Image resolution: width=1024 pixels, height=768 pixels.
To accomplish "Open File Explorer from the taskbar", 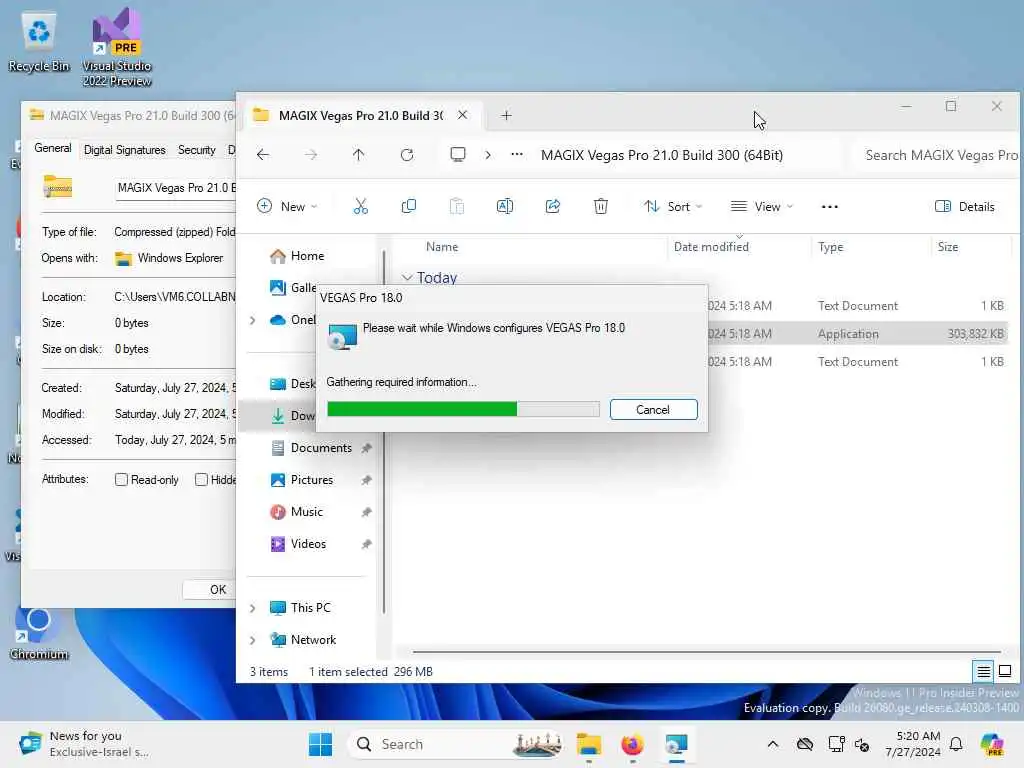I will [x=588, y=744].
